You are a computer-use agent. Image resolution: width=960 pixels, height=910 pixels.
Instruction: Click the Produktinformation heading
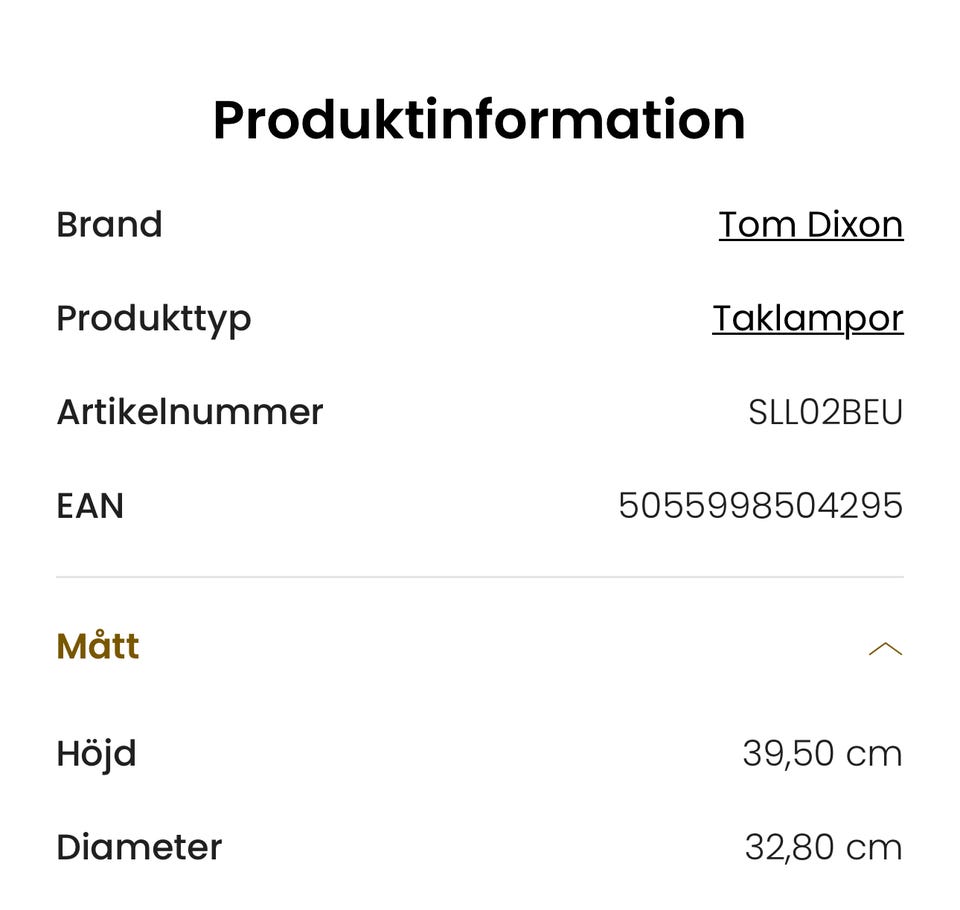479,120
